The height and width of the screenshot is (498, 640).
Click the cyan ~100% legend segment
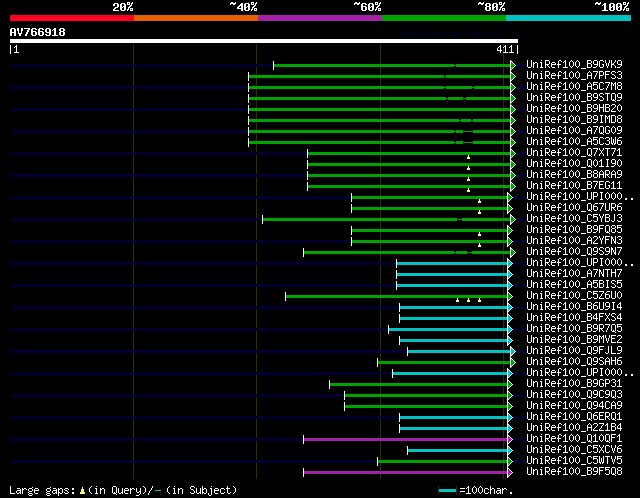click(x=569, y=18)
